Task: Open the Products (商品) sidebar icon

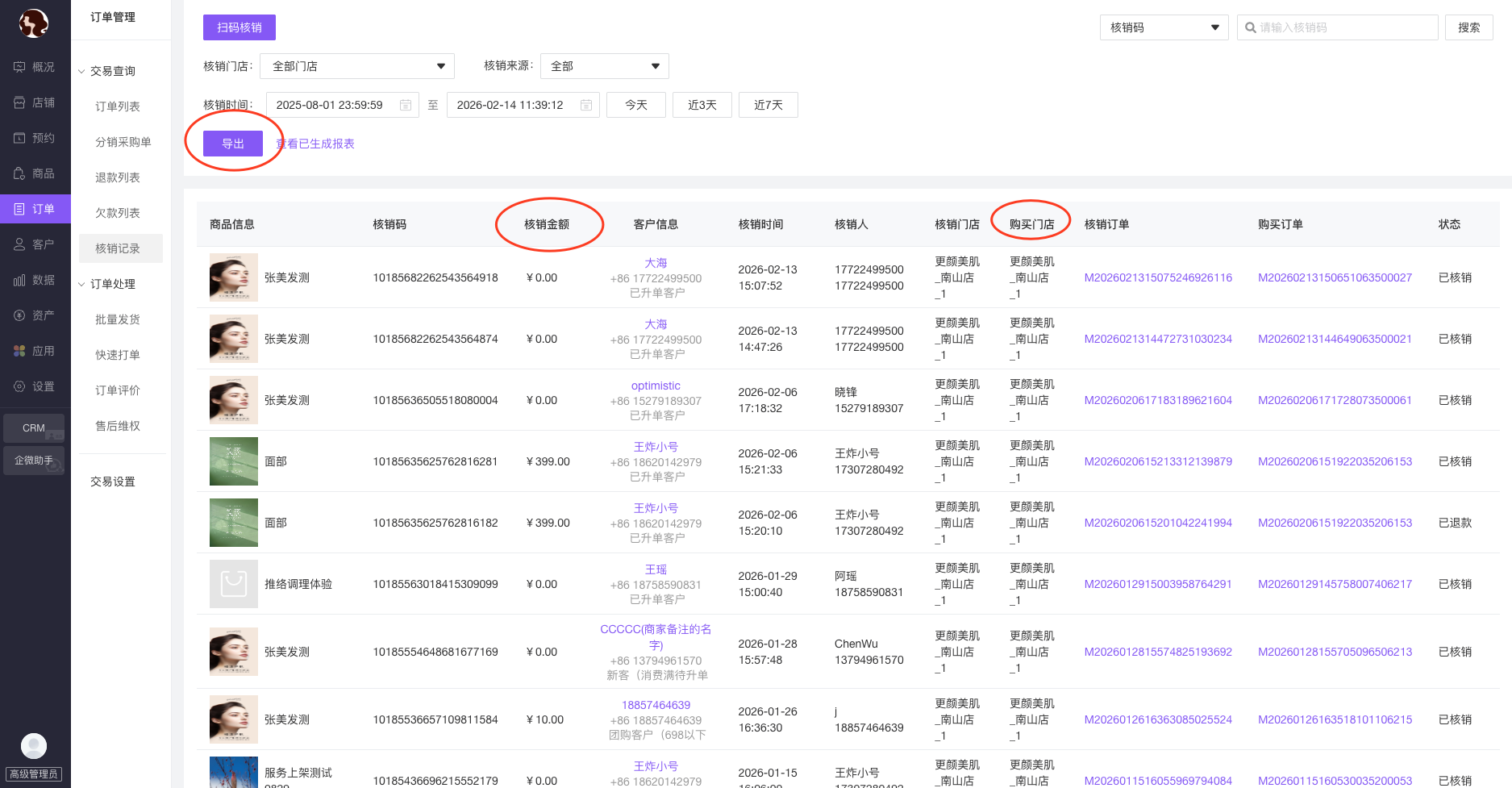Action: [x=19, y=173]
